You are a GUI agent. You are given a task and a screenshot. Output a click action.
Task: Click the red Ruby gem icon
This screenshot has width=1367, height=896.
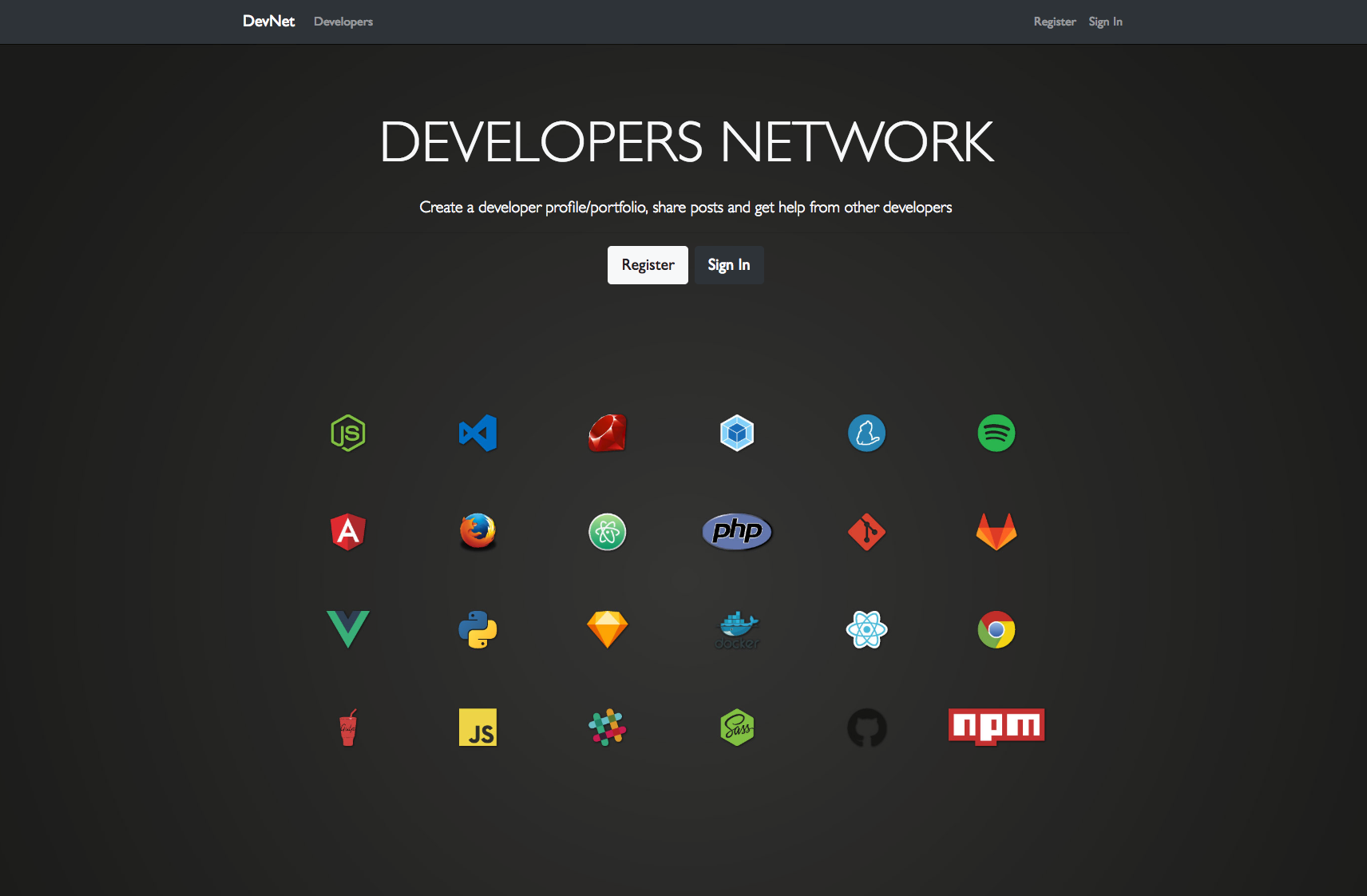(608, 433)
